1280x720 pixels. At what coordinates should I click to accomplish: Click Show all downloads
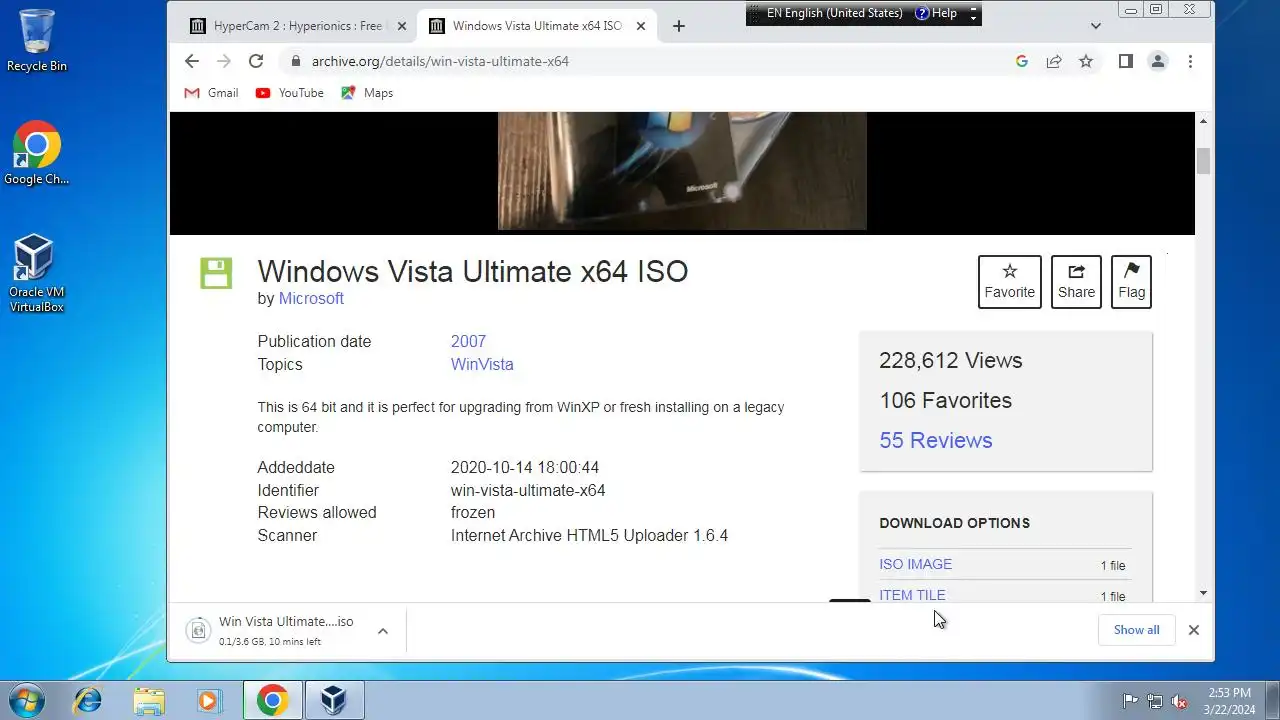pyautogui.click(x=1137, y=630)
